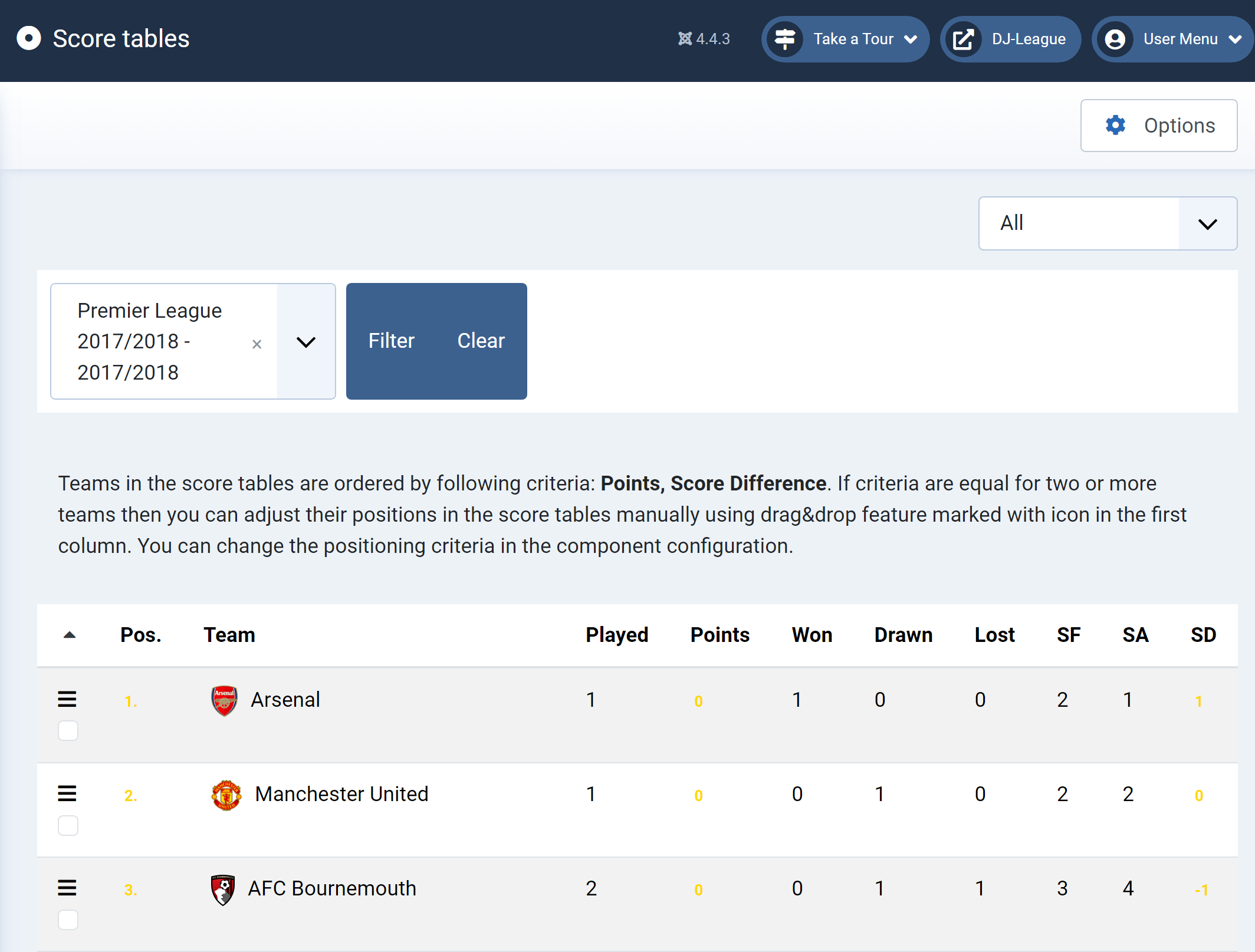The width and height of the screenshot is (1255, 952).
Task: Sort table by Pos. column
Action: coord(141,635)
